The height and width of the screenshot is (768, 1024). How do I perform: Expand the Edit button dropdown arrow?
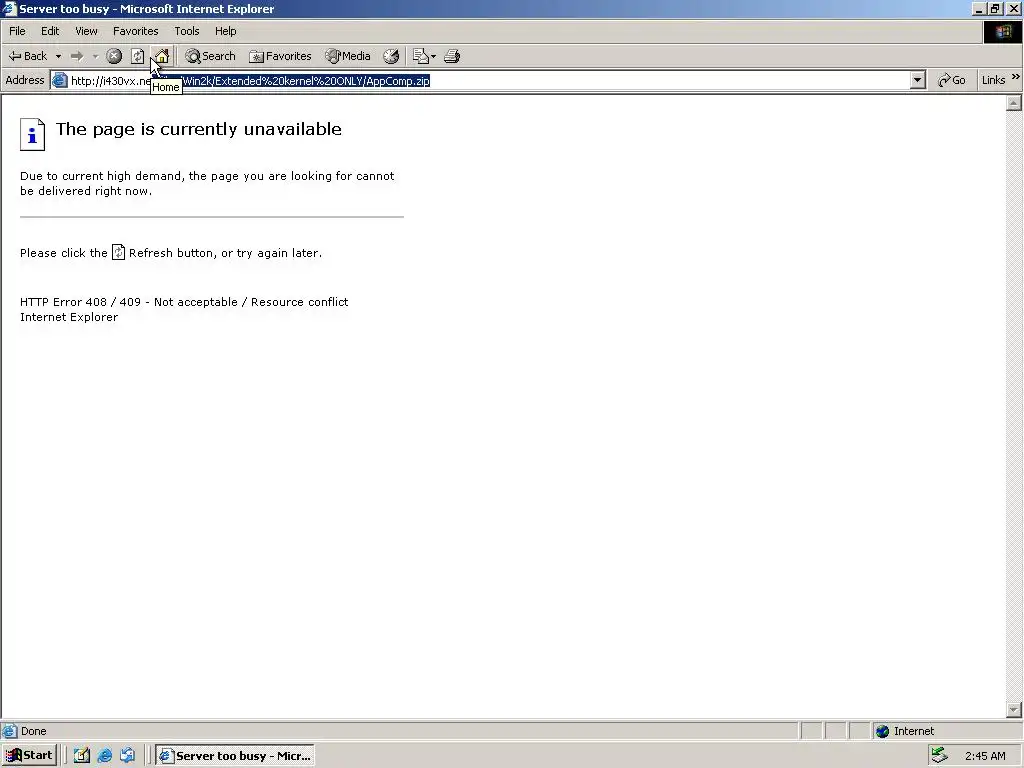[x=434, y=56]
